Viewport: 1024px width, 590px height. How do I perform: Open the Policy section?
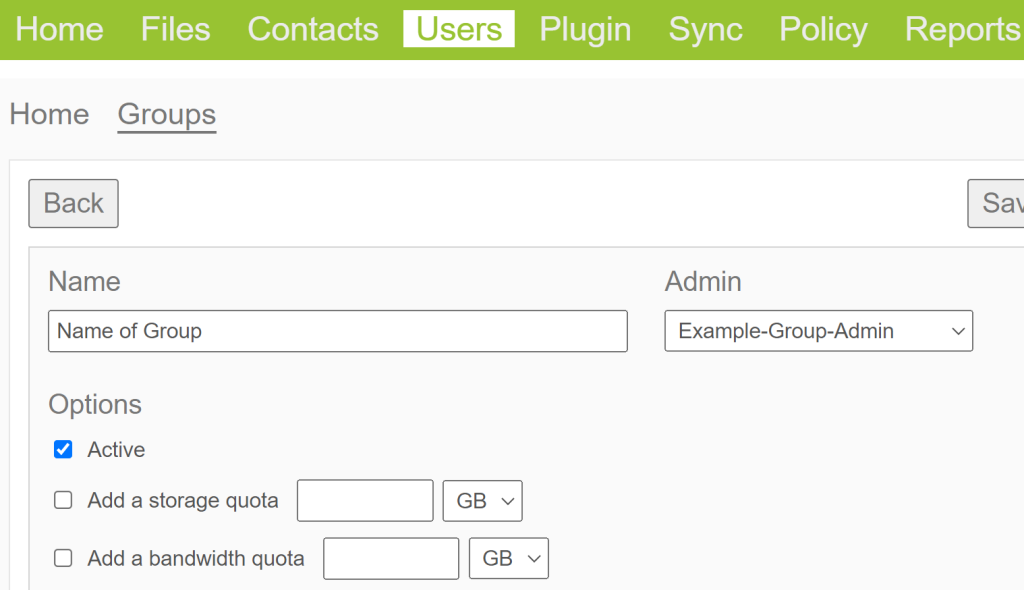point(822,30)
